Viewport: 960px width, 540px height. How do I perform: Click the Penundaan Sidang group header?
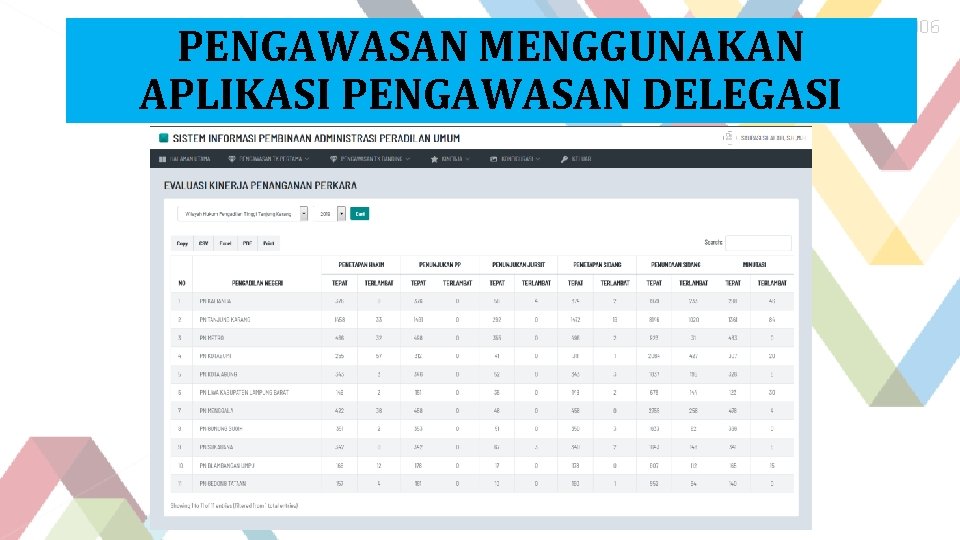pyautogui.click(x=675, y=264)
